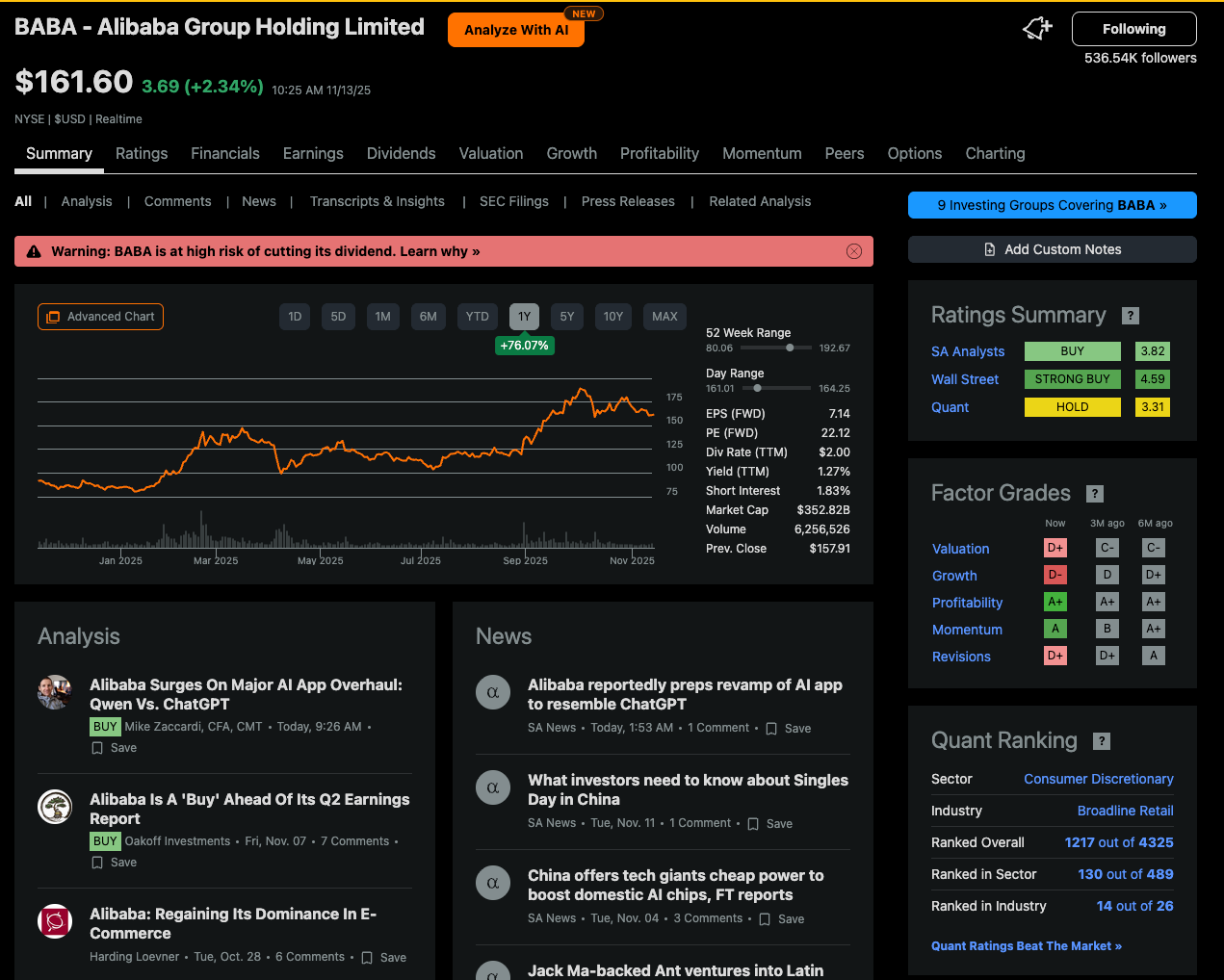Open the Ratings tab
Image resolution: width=1224 pixels, height=980 pixels.
142,154
